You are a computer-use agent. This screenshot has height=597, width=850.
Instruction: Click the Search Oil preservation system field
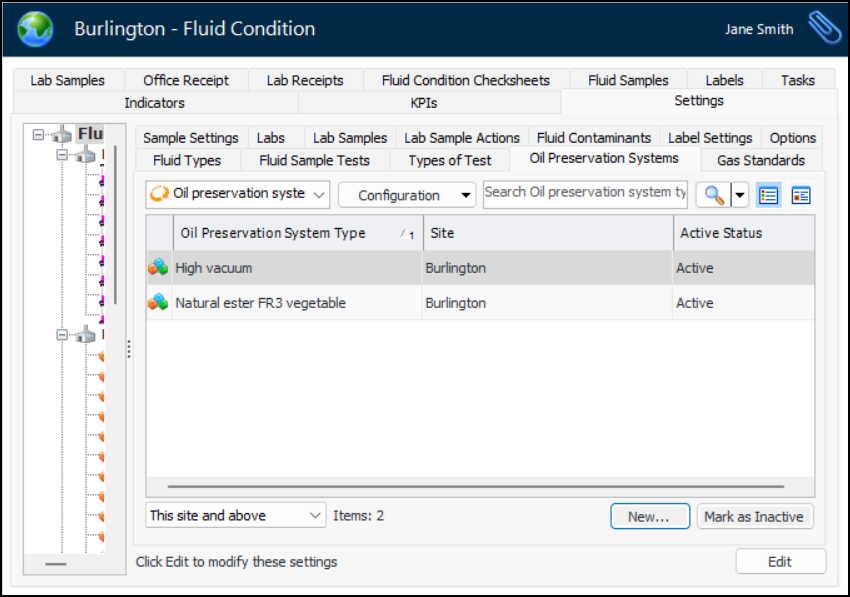point(585,193)
